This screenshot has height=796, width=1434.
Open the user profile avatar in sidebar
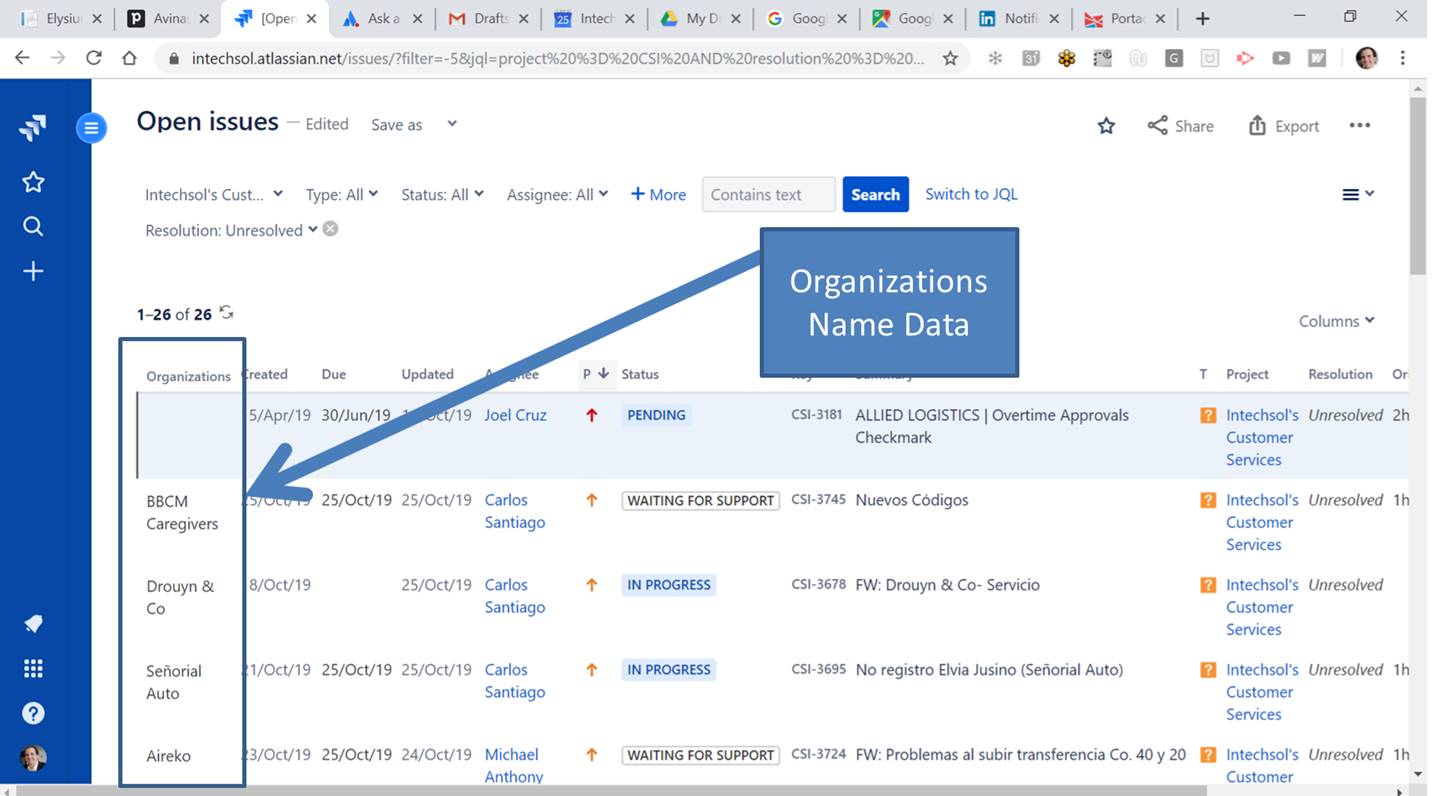(x=33, y=758)
